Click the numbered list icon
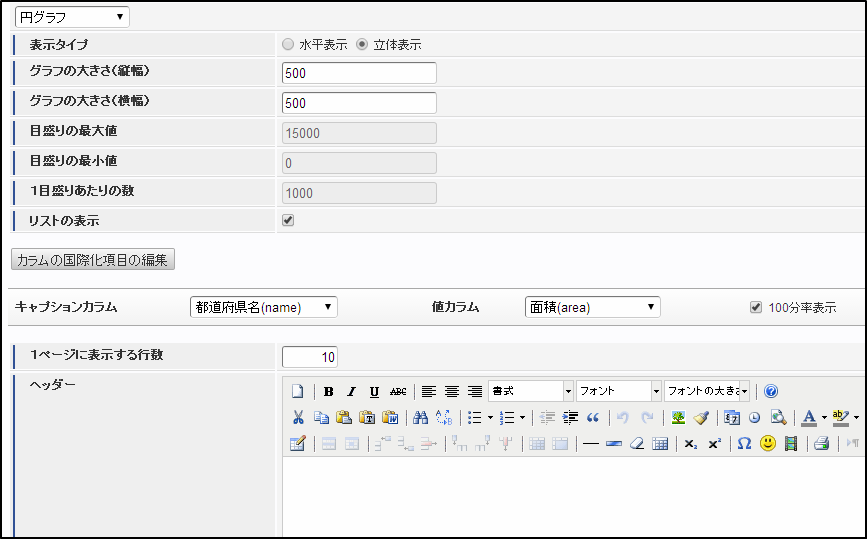This screenshot has width=867, height=539. pyautogui.click(x=507, y=417)
